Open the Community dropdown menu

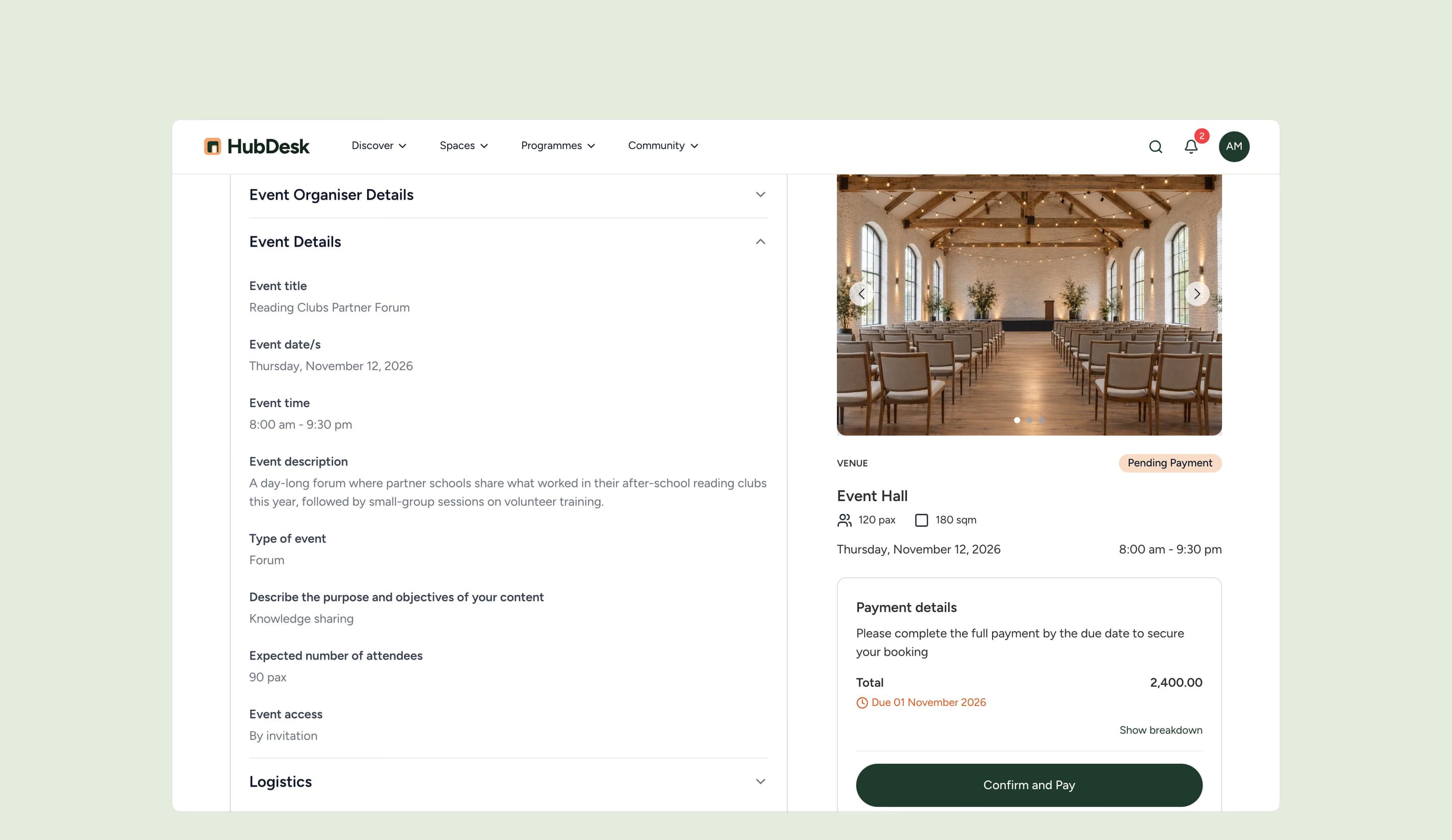(x=662, y=146)
